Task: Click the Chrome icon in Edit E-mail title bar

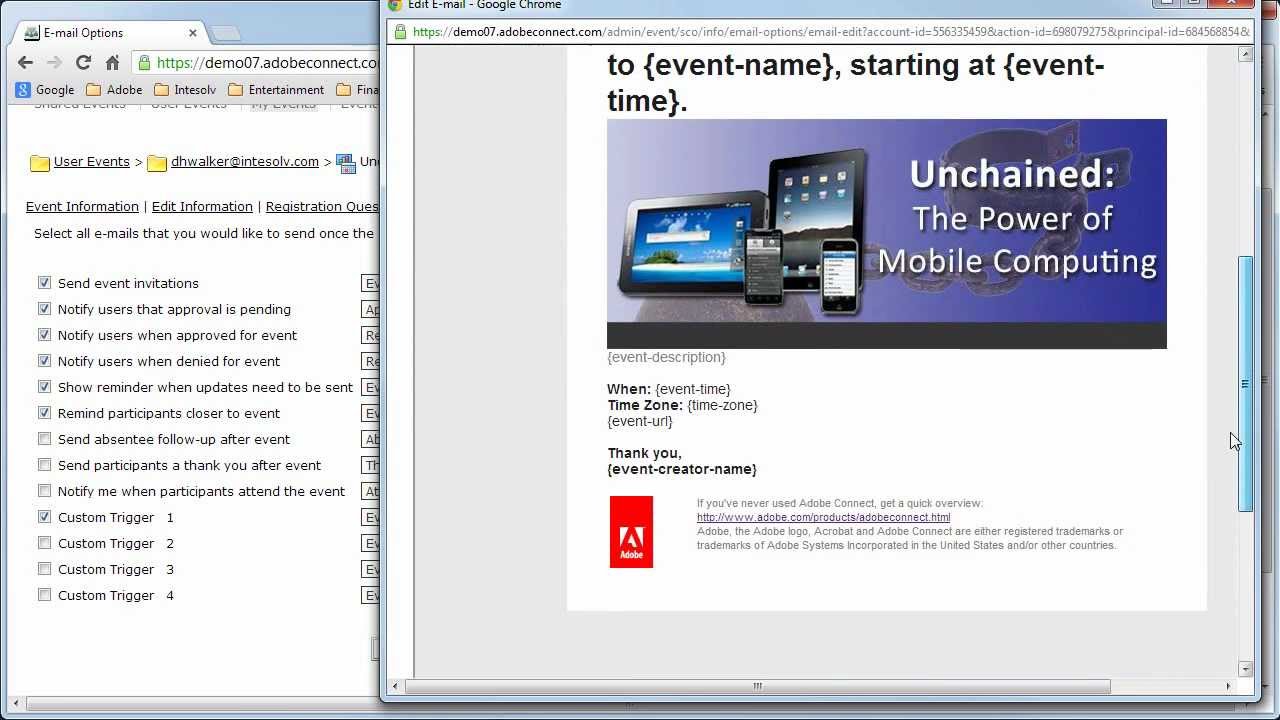Action: [x=395, y=5]
